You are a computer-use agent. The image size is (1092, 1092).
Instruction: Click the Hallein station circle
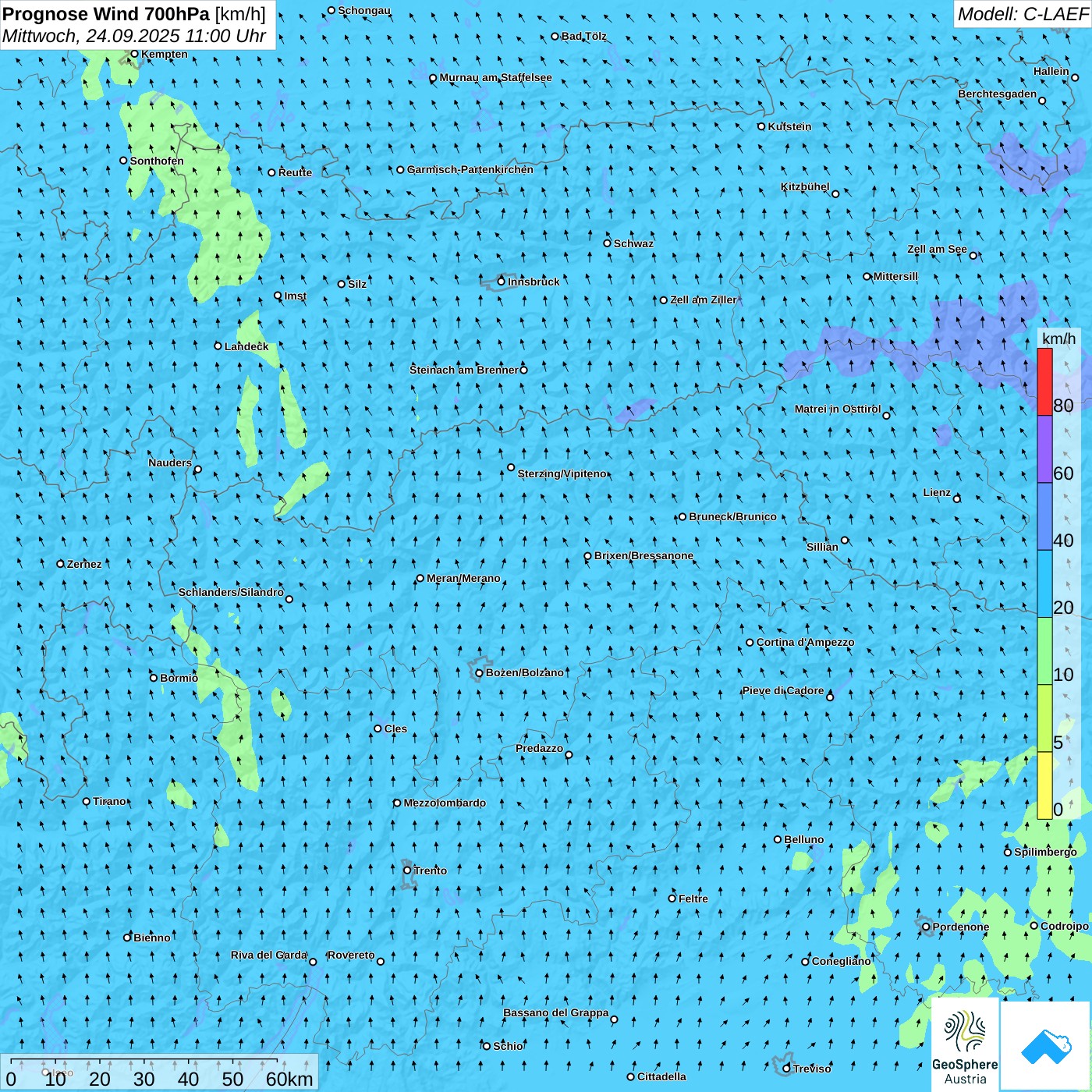click(1075, 77)
